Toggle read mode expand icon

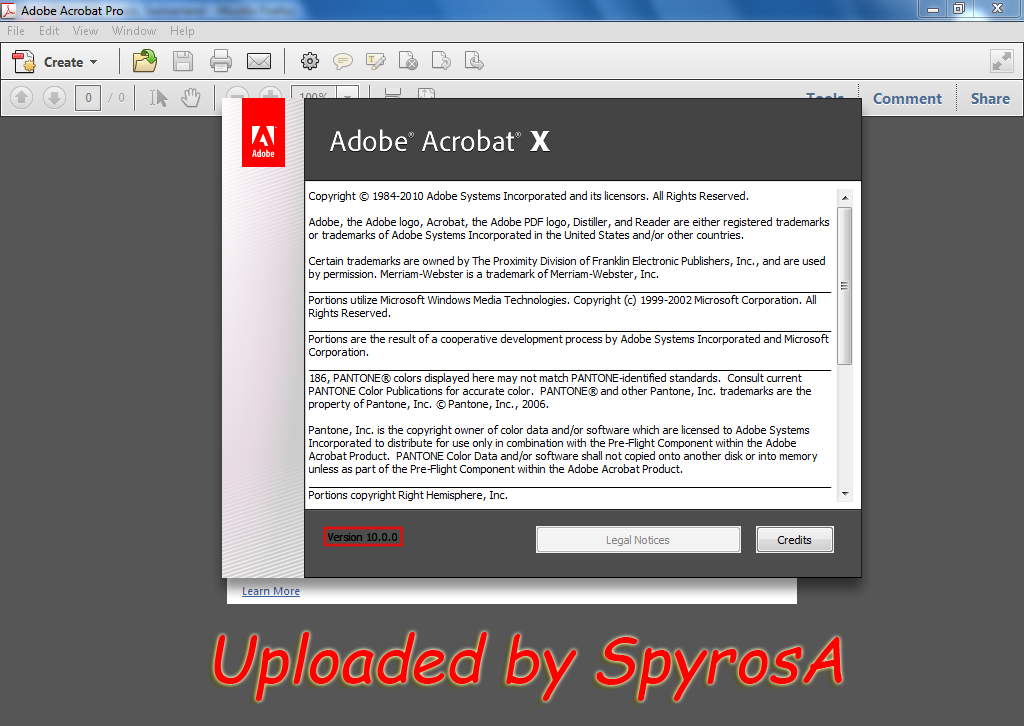coord(1001,62)
